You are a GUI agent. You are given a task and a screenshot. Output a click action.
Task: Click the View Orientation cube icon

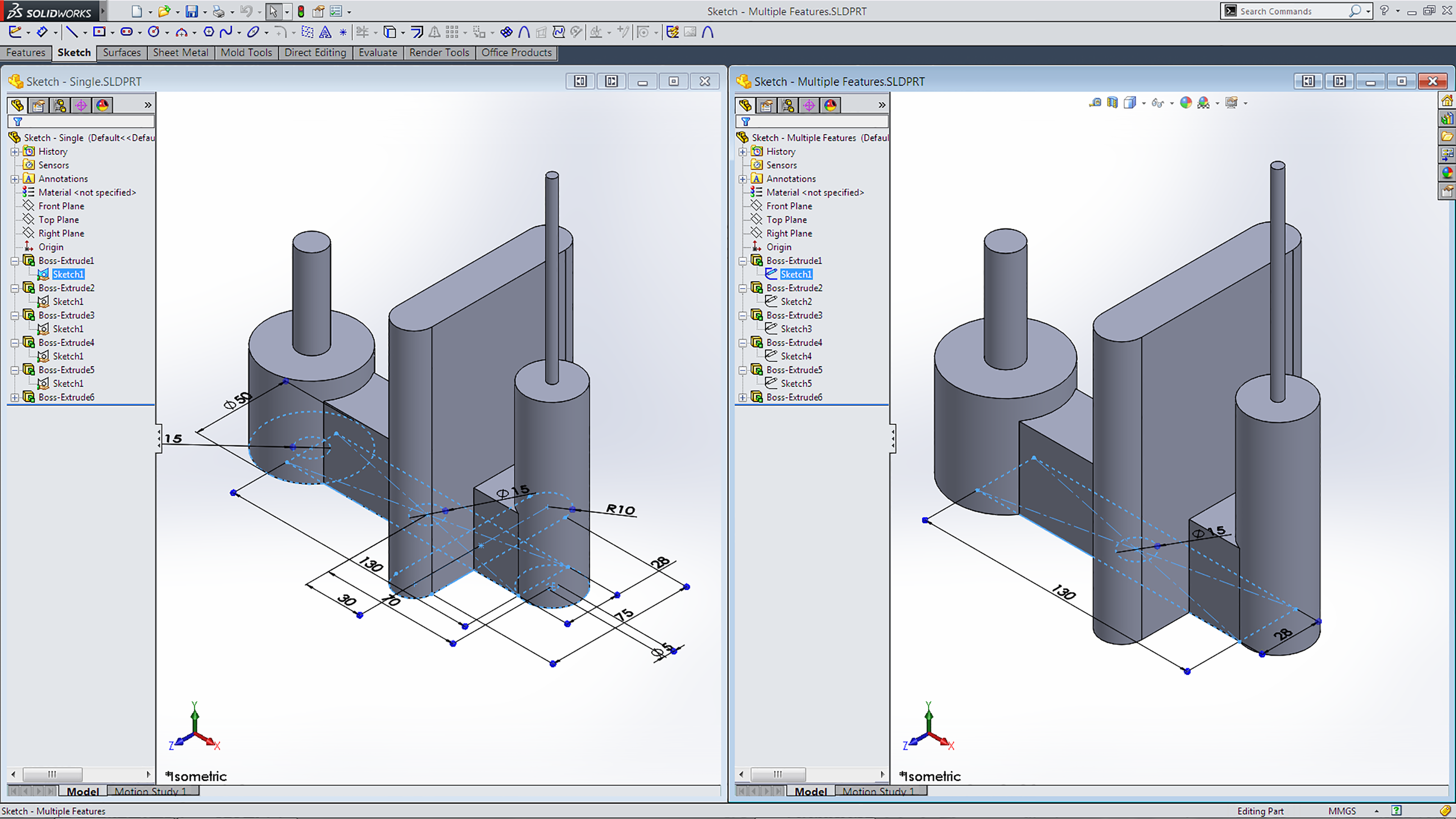pyautogui.click(x=1130, y=102)
